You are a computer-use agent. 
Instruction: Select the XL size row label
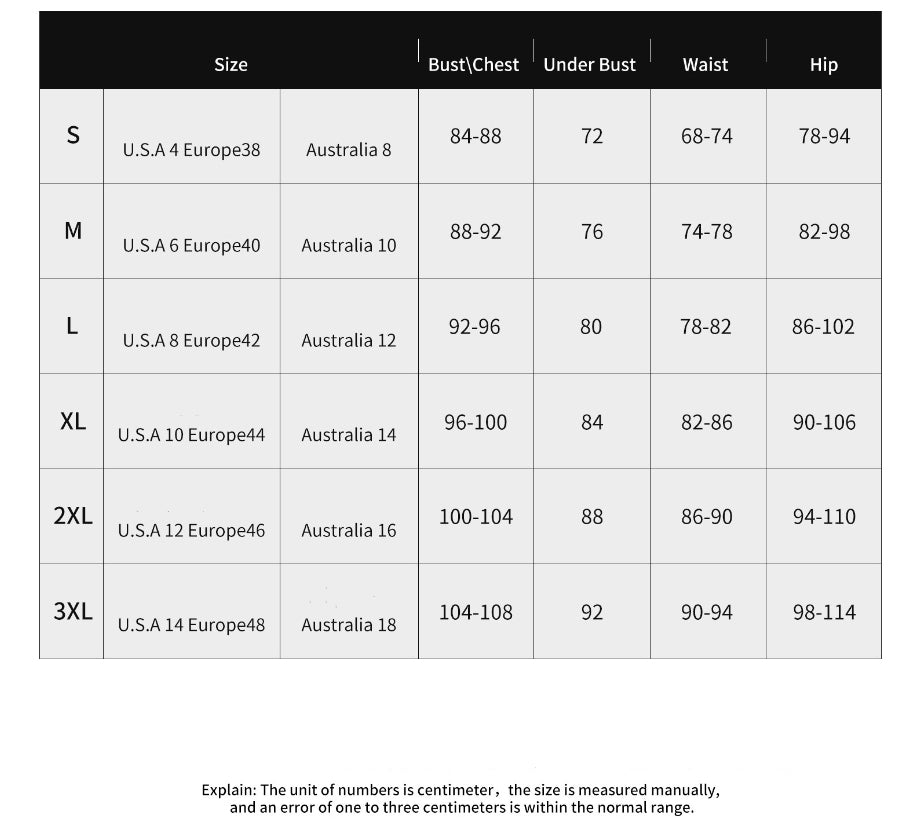click(x=72, y=421)
